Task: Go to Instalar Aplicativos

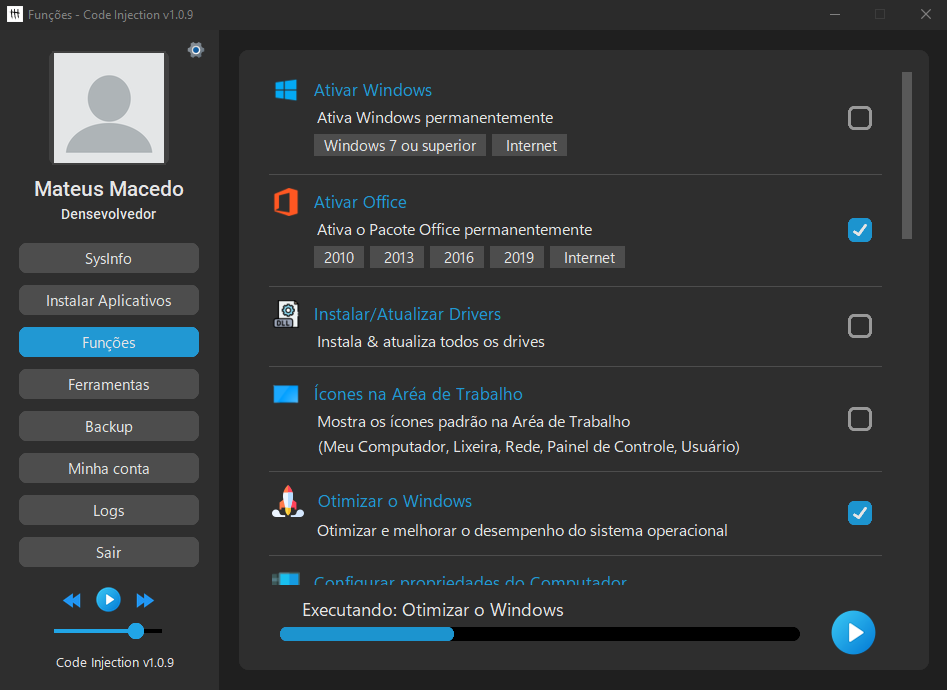Action: pos(109,300)
